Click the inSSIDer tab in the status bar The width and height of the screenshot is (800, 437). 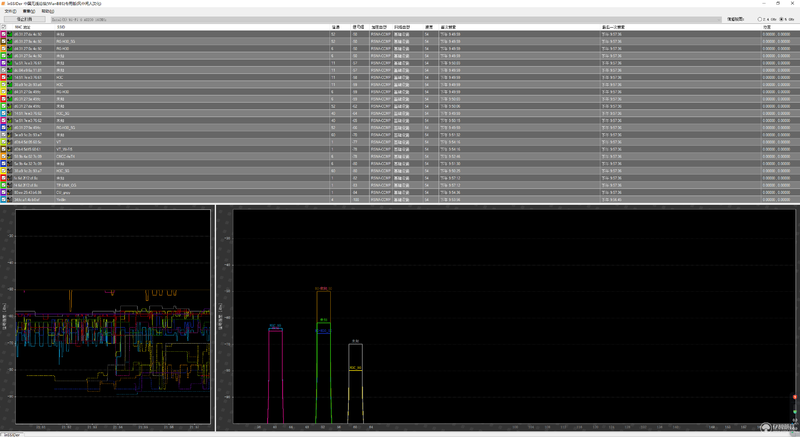(11, 434)
